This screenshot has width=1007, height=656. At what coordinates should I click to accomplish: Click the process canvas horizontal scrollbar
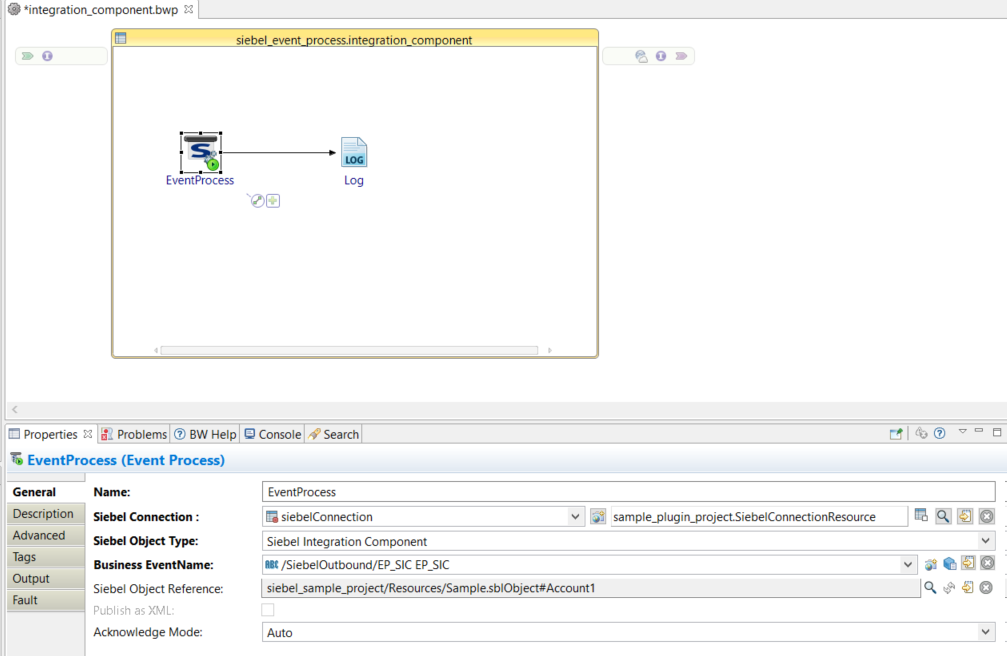click(x=349, y=350)
